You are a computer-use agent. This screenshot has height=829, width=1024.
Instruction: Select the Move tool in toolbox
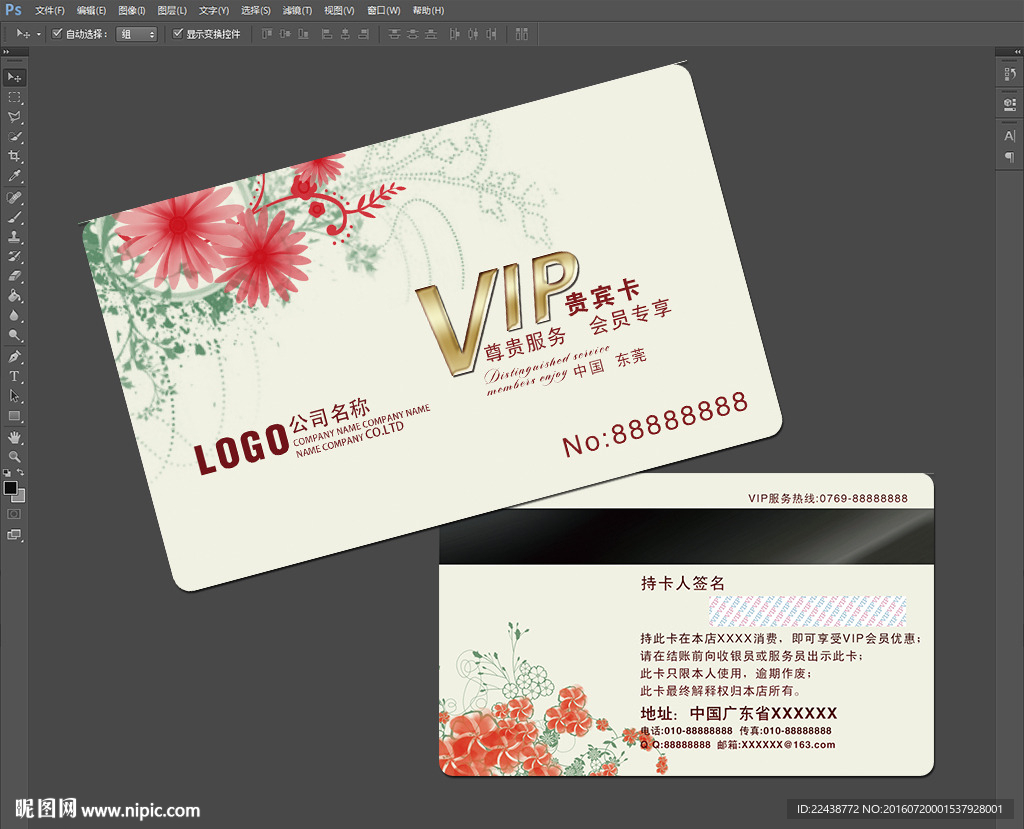14,77
